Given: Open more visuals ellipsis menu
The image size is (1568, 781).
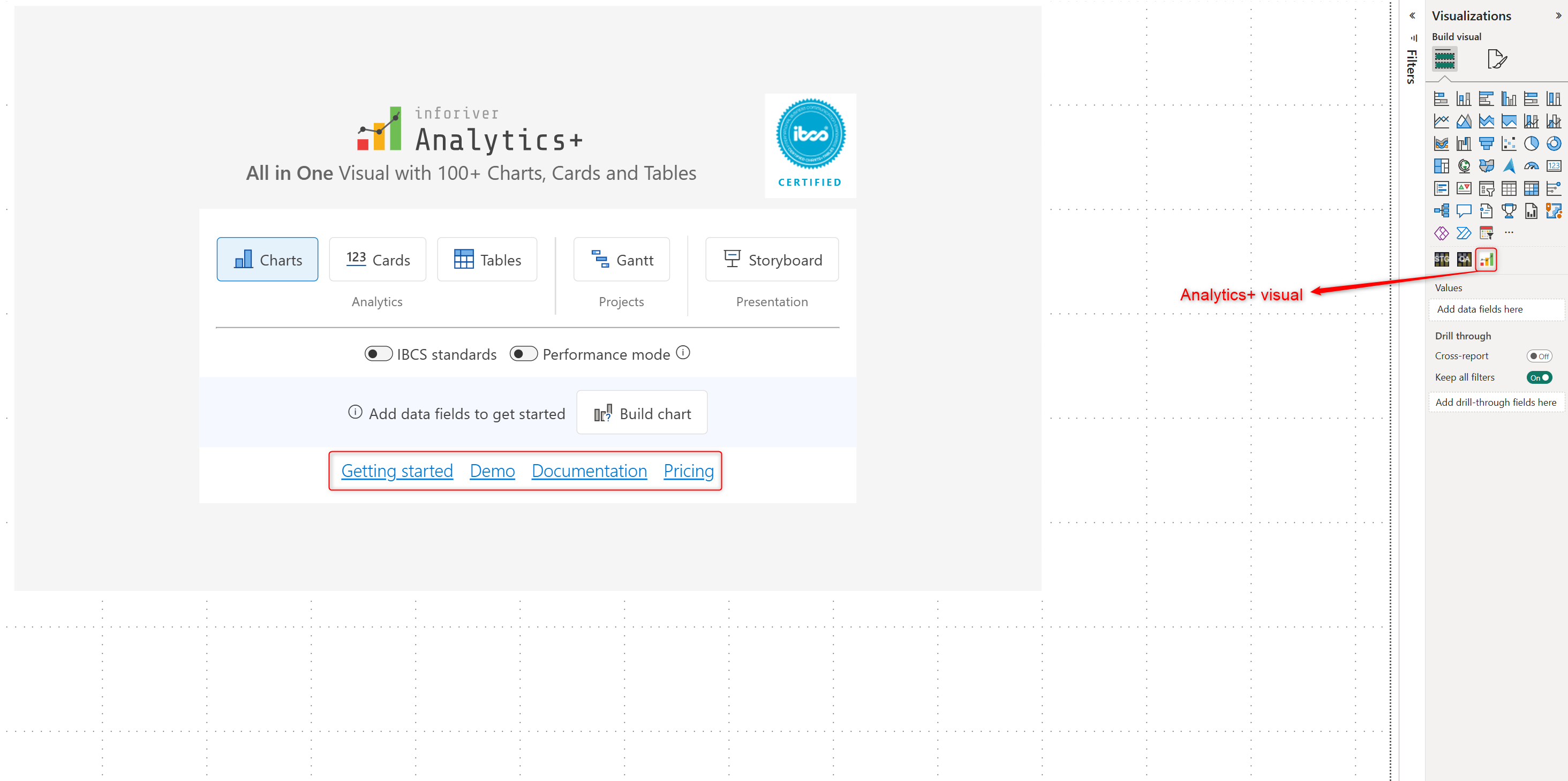Looking at the screenshot, I should pyautogui.click(x=1509, y=232).
